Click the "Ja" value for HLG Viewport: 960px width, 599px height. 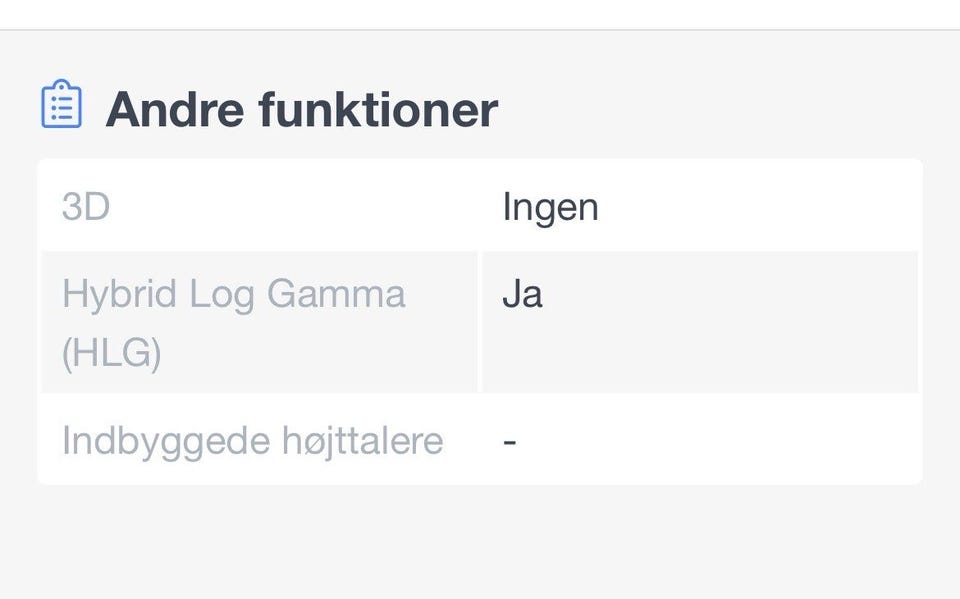point(522,295)
